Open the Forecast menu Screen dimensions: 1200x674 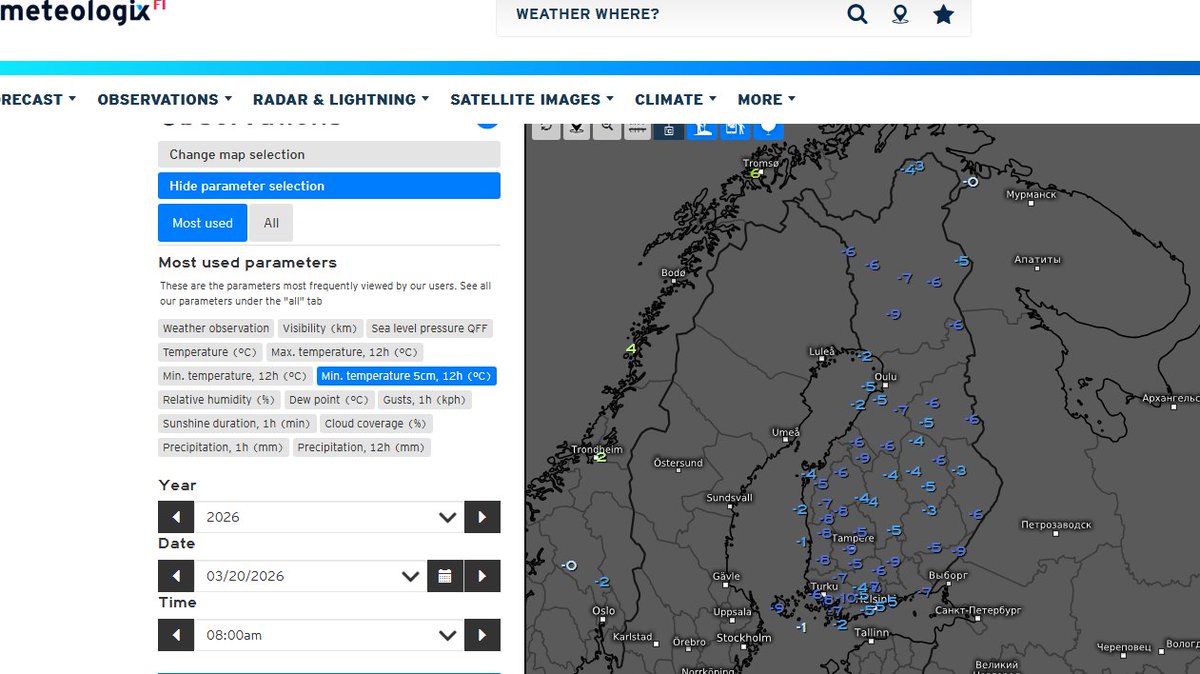(x=38, y=99)
